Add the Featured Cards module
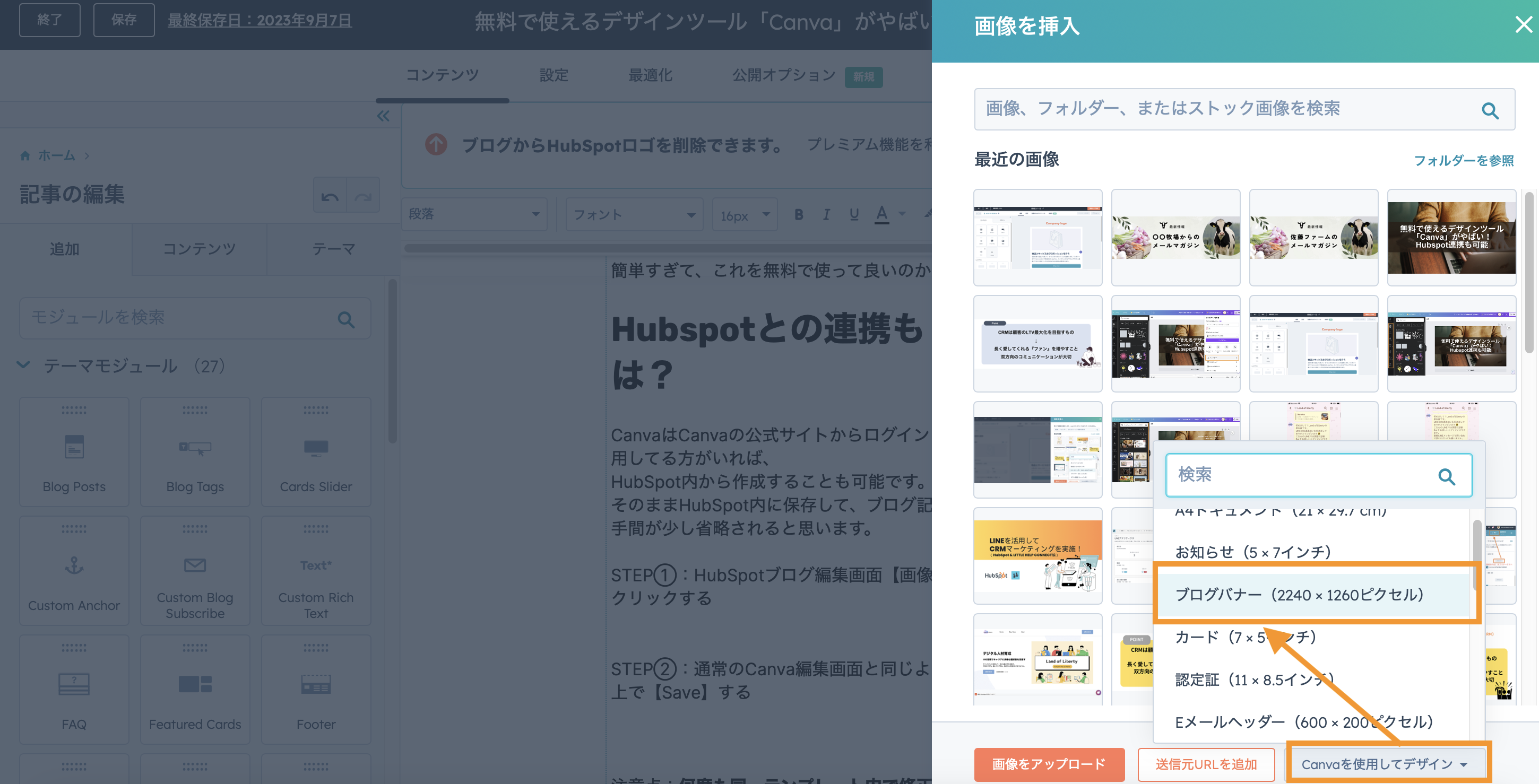The width and height of the screenshot is (1539, 784). click(195, 689)
